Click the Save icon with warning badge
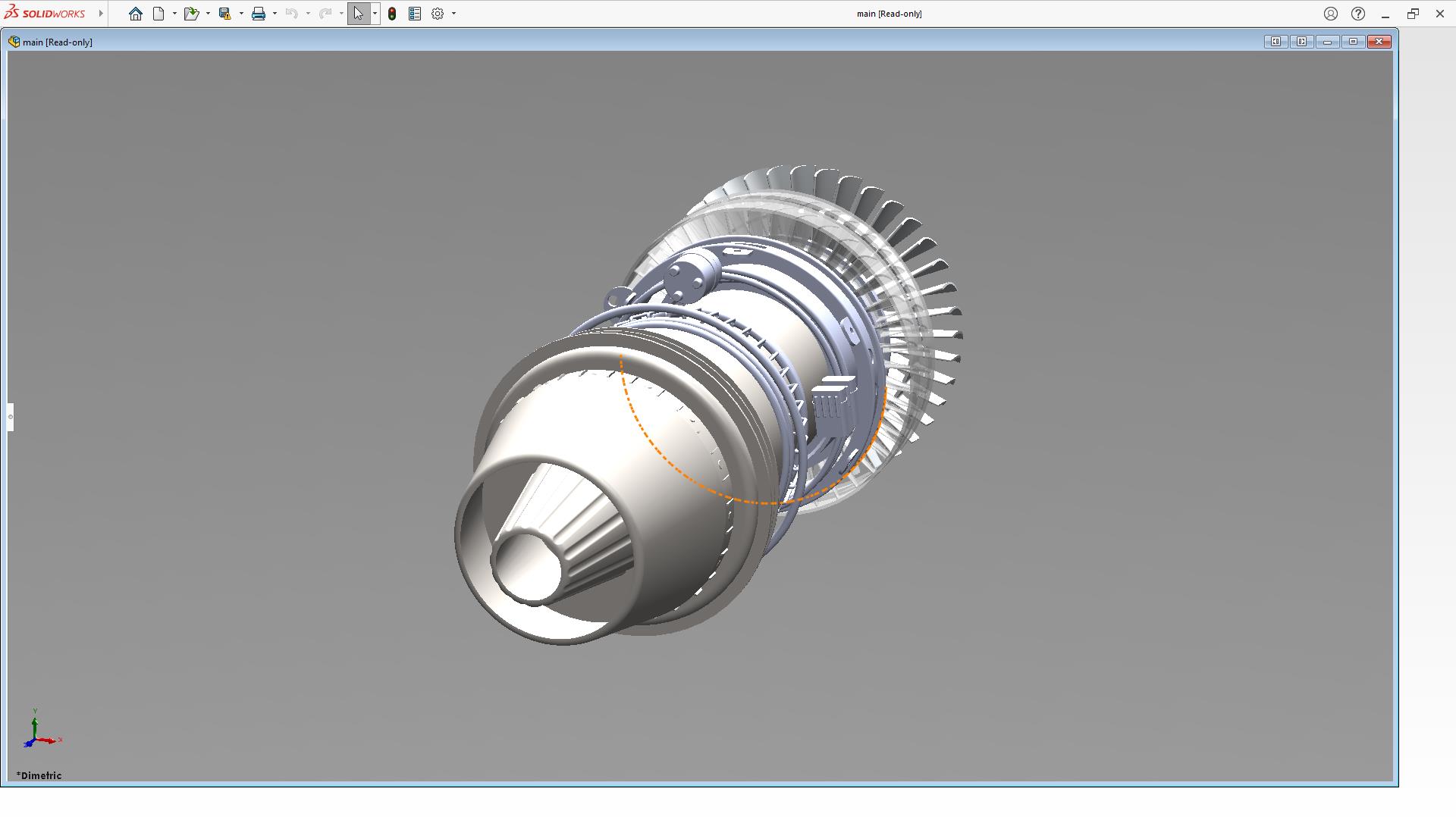This screenshot has height=817, width=1456. pyautogui.click(x=224, y=14)
